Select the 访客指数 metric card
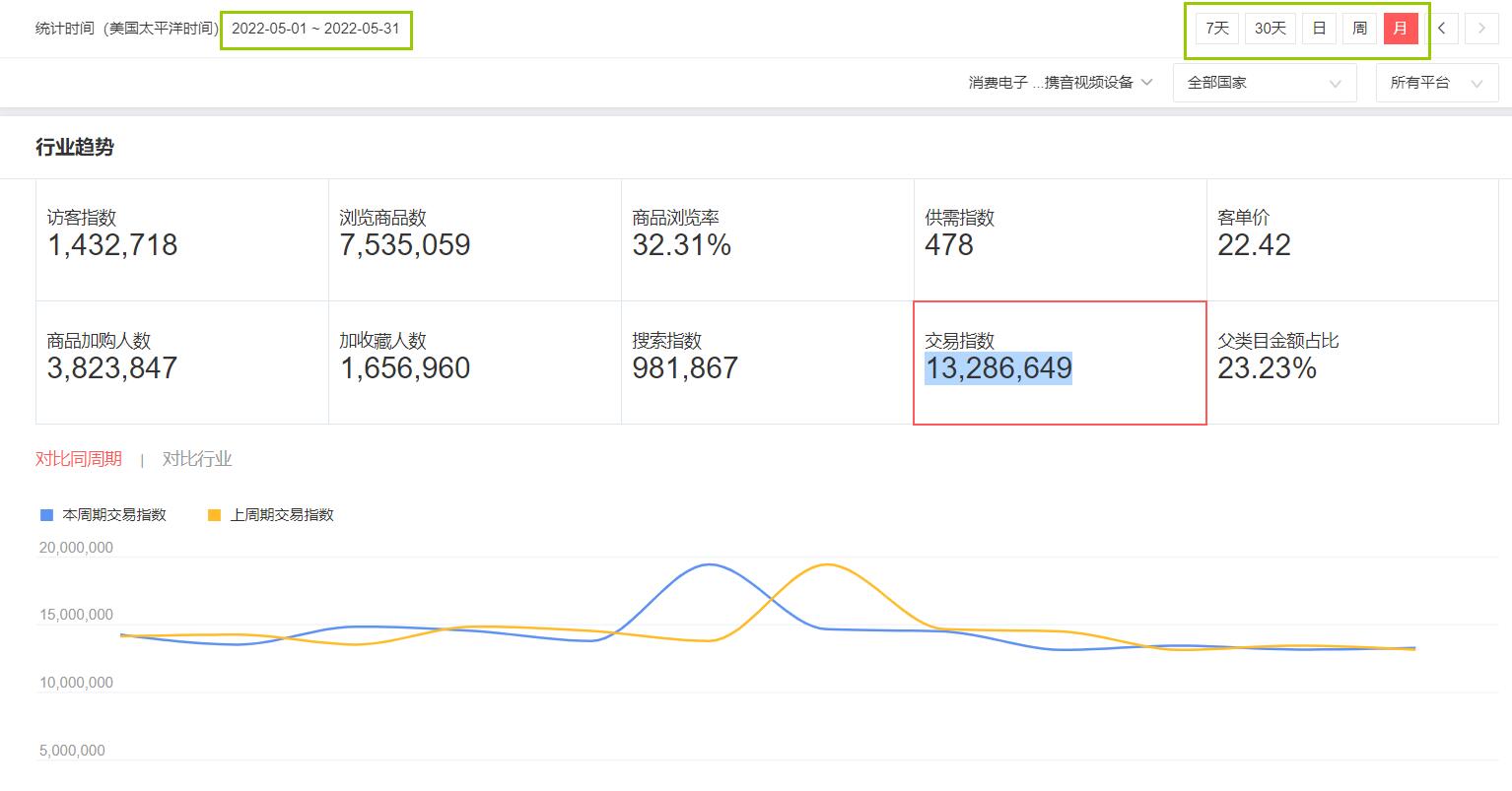The height and width of the screenshot is (791, 1512). (182, 239)
